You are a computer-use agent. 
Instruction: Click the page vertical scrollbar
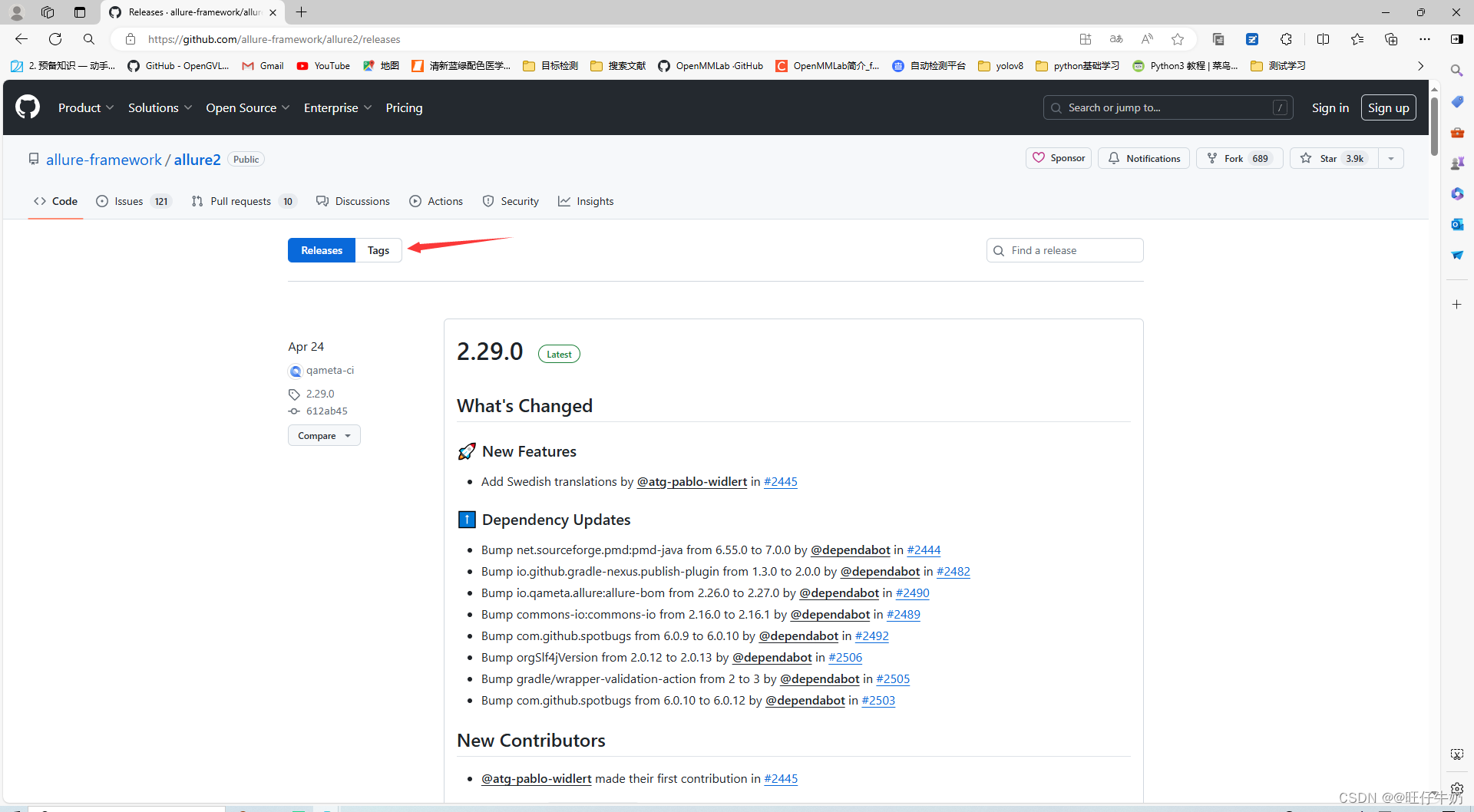pos(1434,126)
